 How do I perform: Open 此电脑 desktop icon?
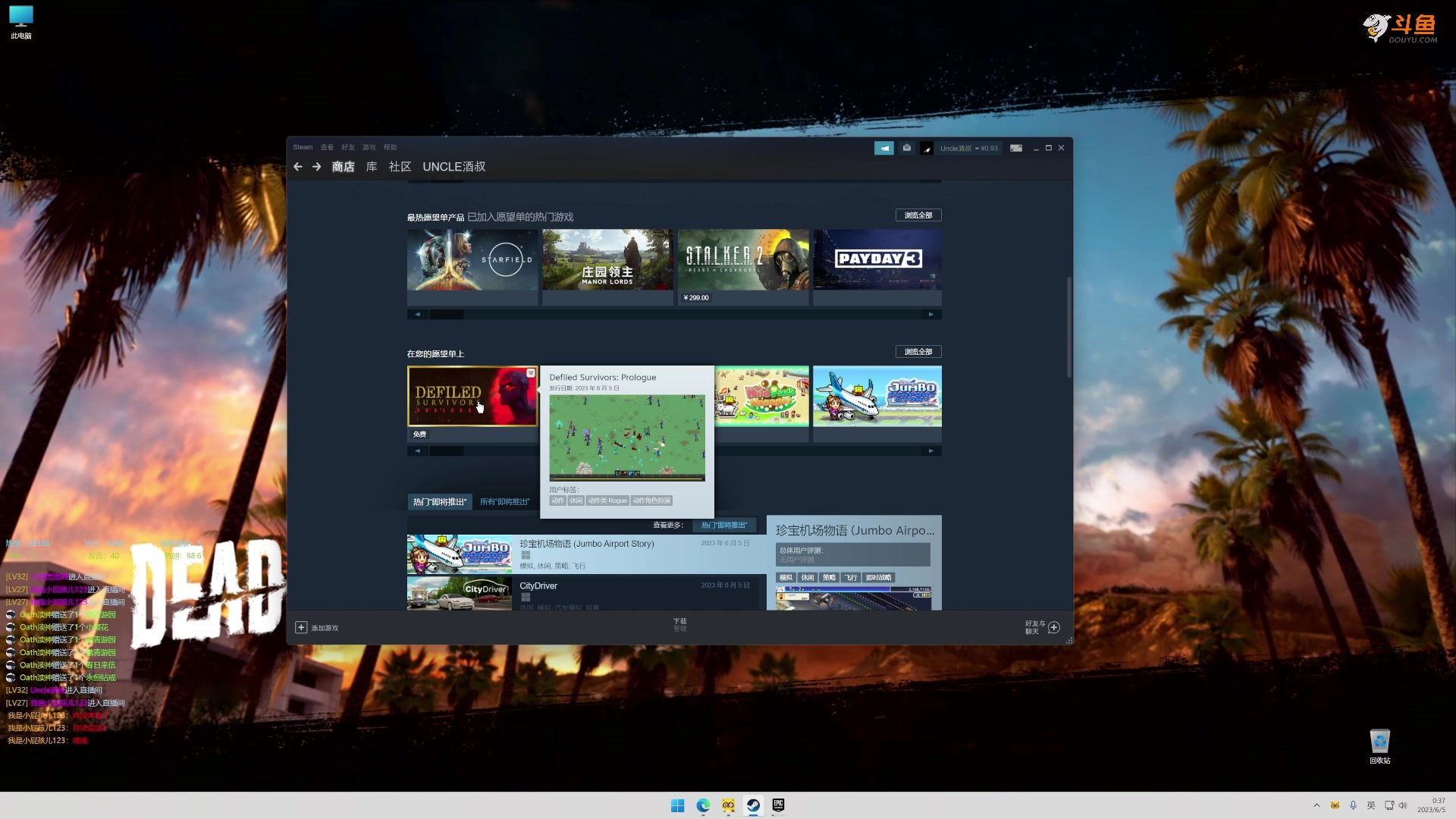[21, 22]
